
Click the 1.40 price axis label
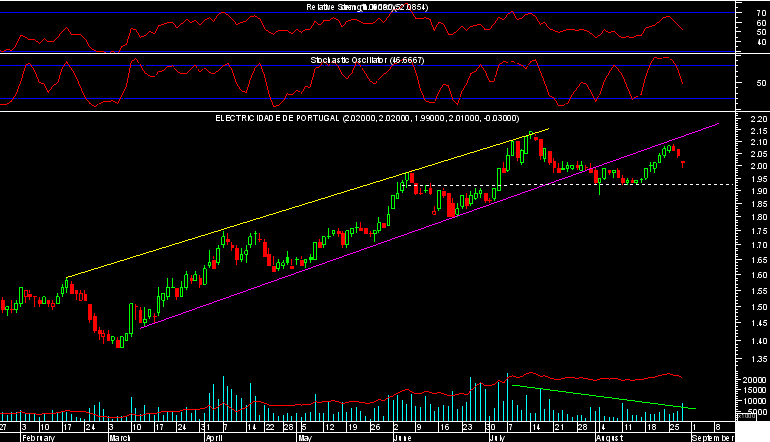[759, 341]
